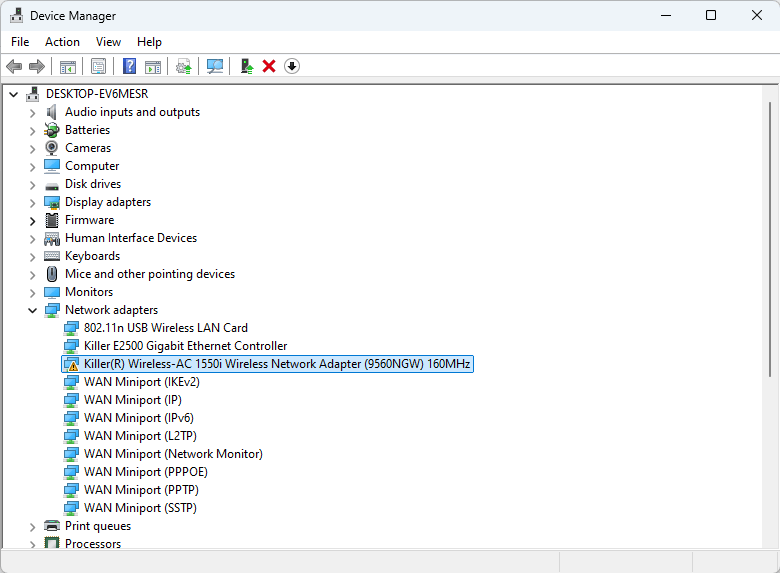Expand the Display adapters category
Image resolution: width=780 pixels, height=573 pixels.
click(32, 203)
